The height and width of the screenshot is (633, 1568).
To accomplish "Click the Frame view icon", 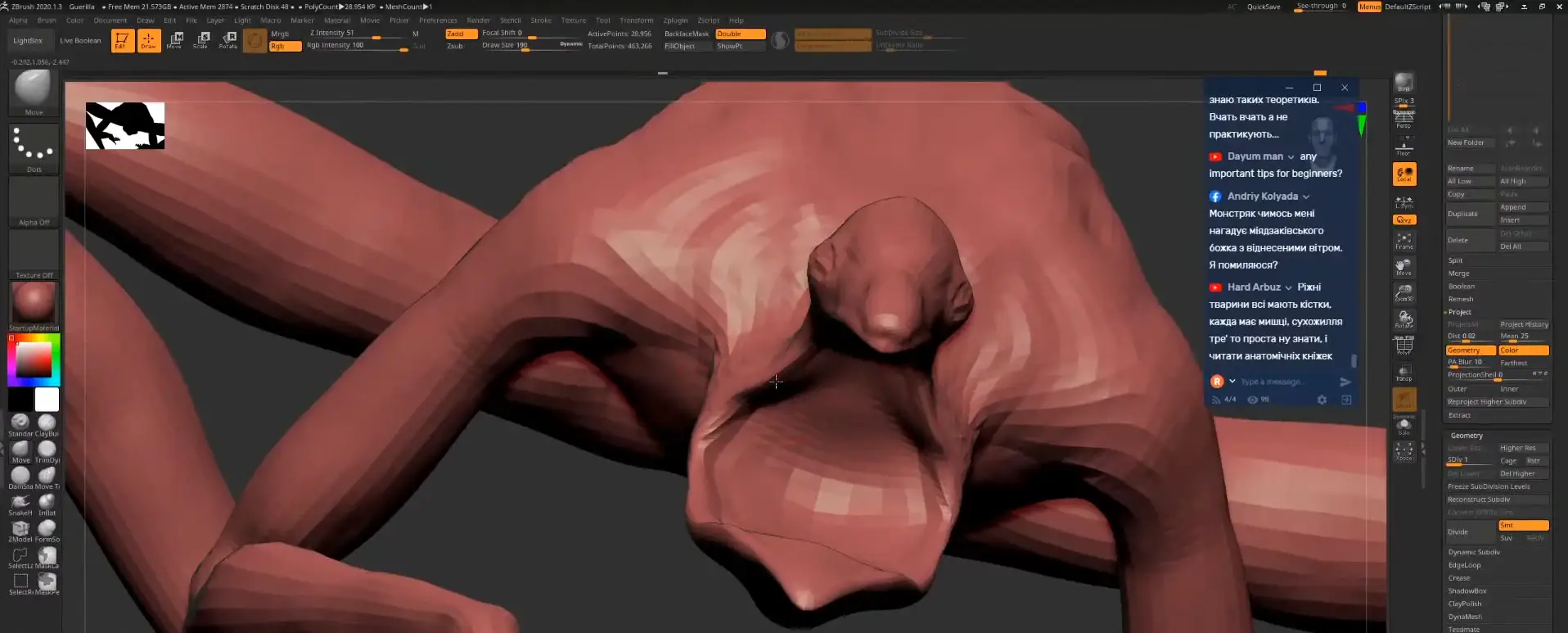I will [x=1404, y=241].
